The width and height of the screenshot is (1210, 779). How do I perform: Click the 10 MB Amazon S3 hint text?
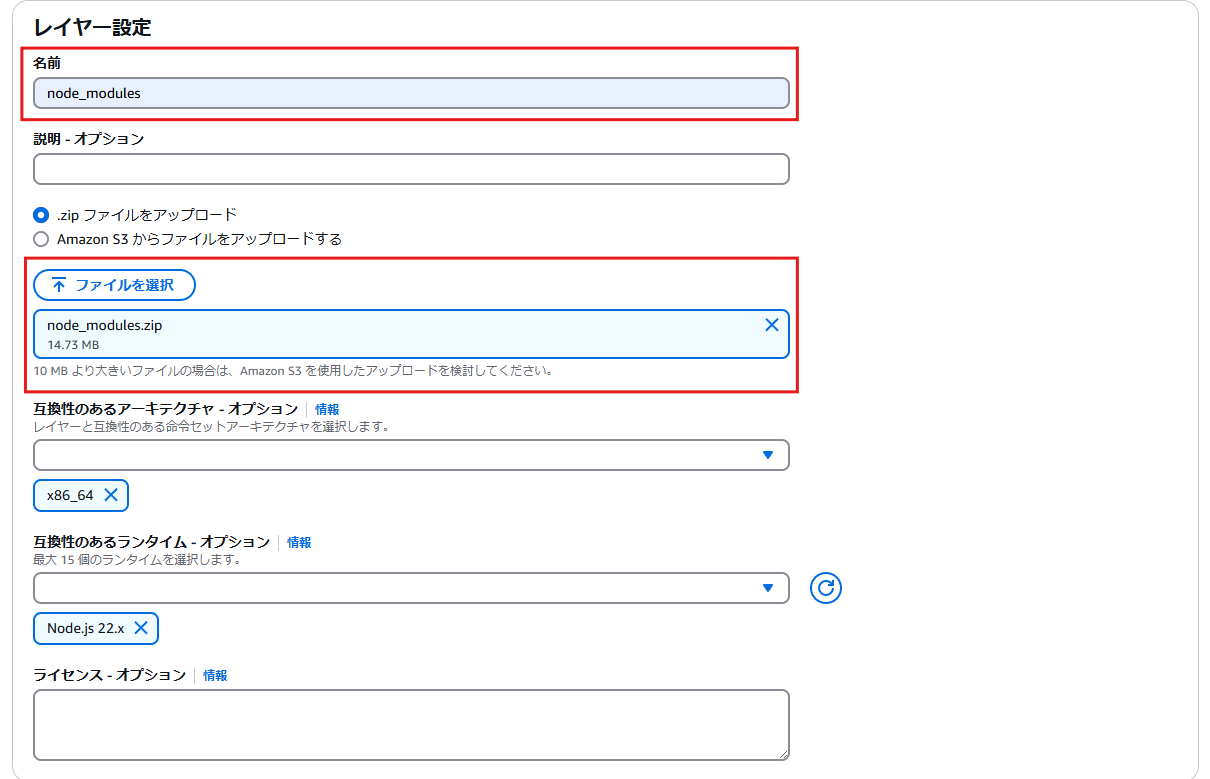coord(293,370)
